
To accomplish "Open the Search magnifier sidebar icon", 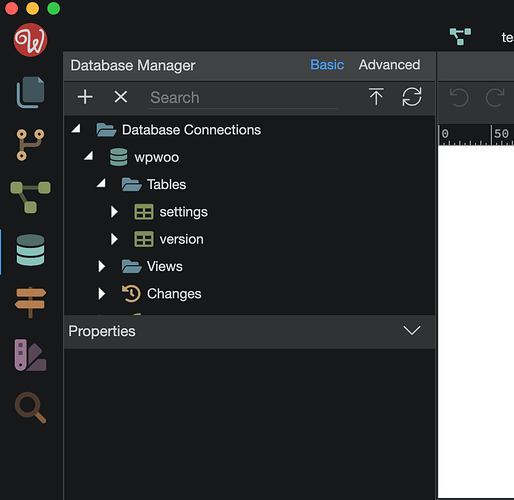I will pyautogui.click(x=30, y=407).
